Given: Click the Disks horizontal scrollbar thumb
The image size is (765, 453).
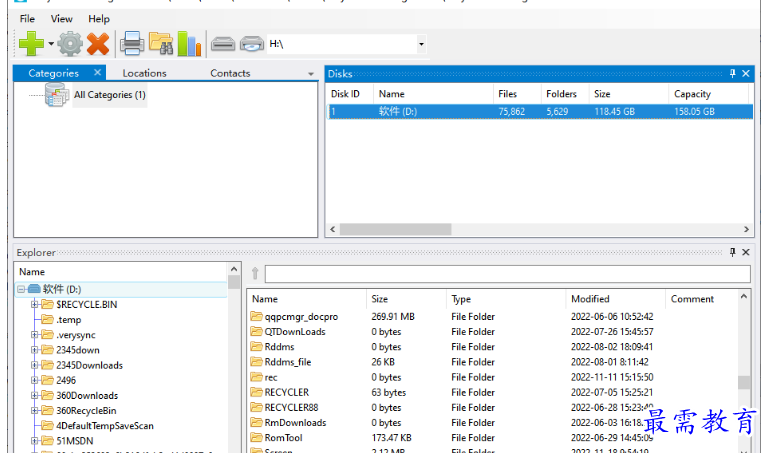Looking at the screenshot, I should [x=396, y=229].
